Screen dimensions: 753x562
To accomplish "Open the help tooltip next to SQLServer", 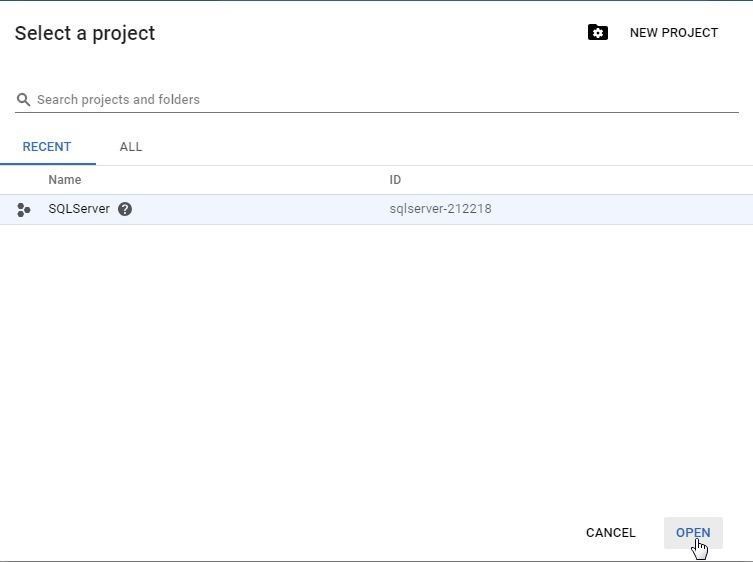I will pyautogui.click(x=125, y=209).
